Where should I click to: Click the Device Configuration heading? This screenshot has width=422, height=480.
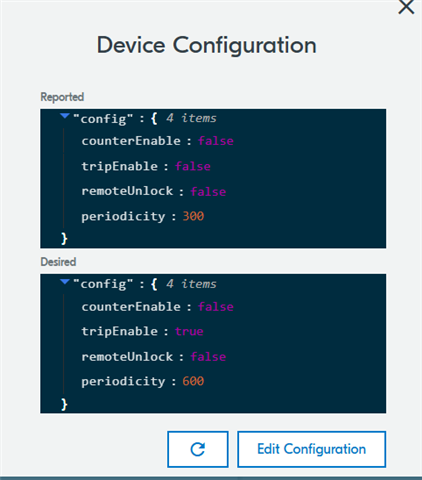click(207, 45)
